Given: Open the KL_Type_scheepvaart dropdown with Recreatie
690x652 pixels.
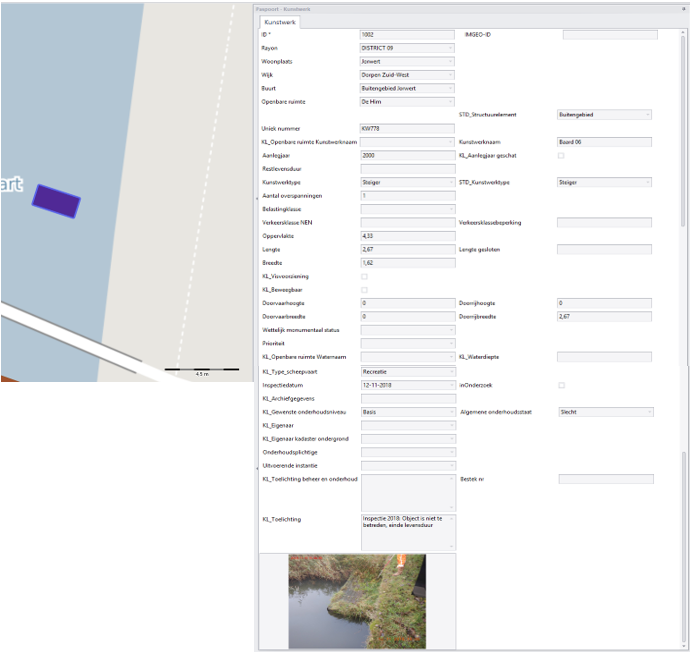Looking at the screenshot, I should point(408,372).
